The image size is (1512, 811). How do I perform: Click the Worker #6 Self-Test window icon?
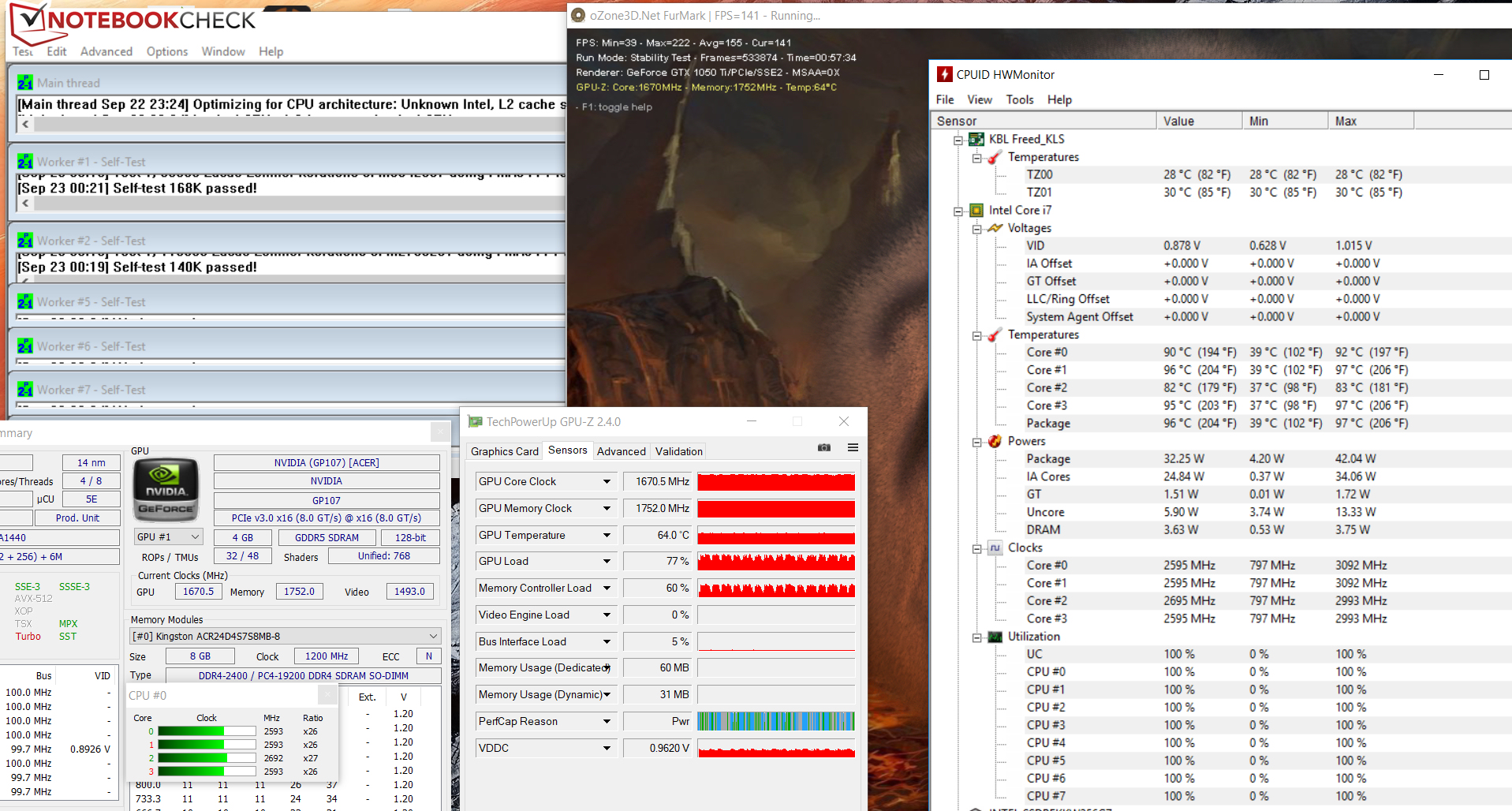(x=25, y=346)
